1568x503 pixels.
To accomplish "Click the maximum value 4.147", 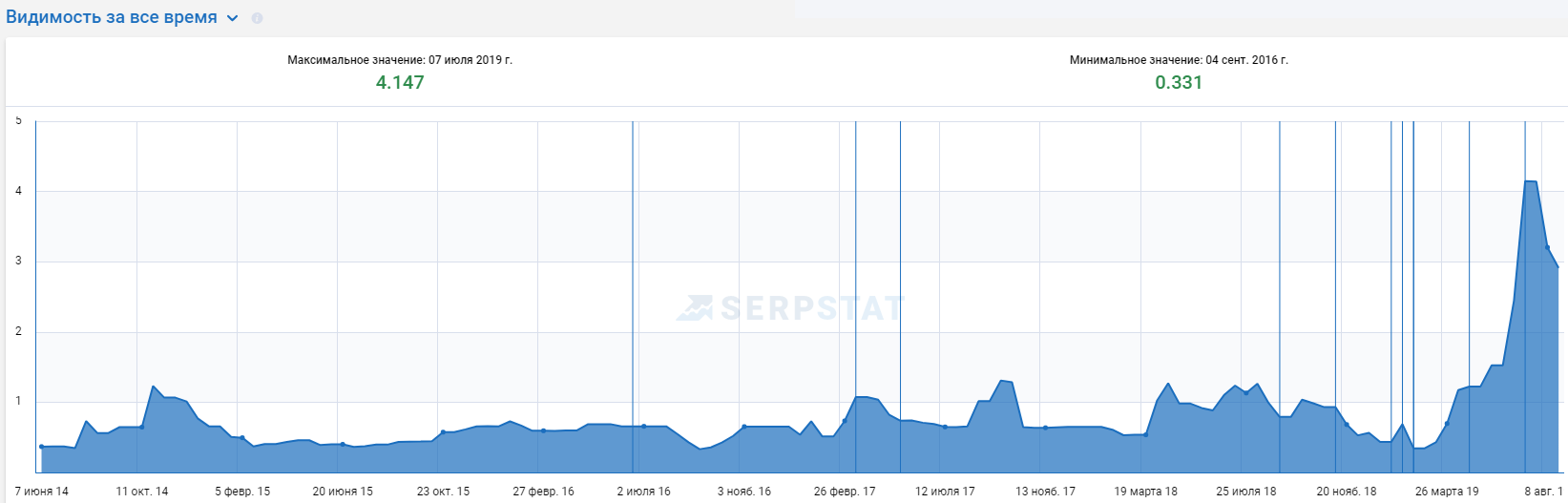I will pyautogui.click(x=400, y=82).
